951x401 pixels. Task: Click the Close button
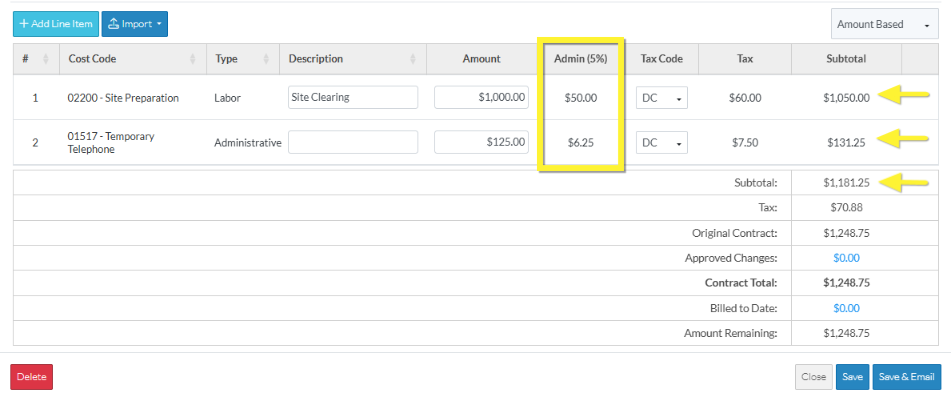pyautogui.click(x=813, y=377)
